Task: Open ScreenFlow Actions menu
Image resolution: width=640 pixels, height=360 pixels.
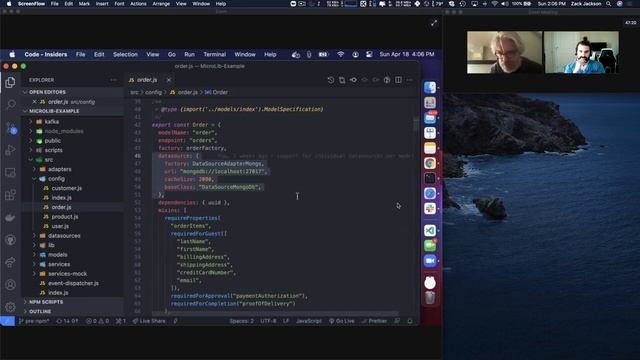Action: tap(138, 4)
